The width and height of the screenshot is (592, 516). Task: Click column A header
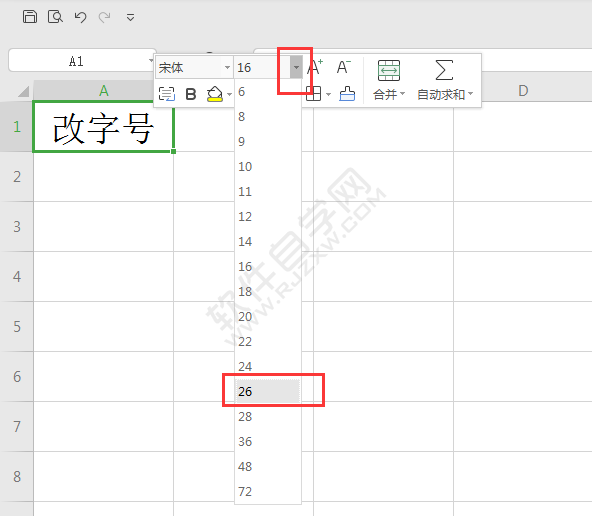pyautogui.click(x=103, y=91)
